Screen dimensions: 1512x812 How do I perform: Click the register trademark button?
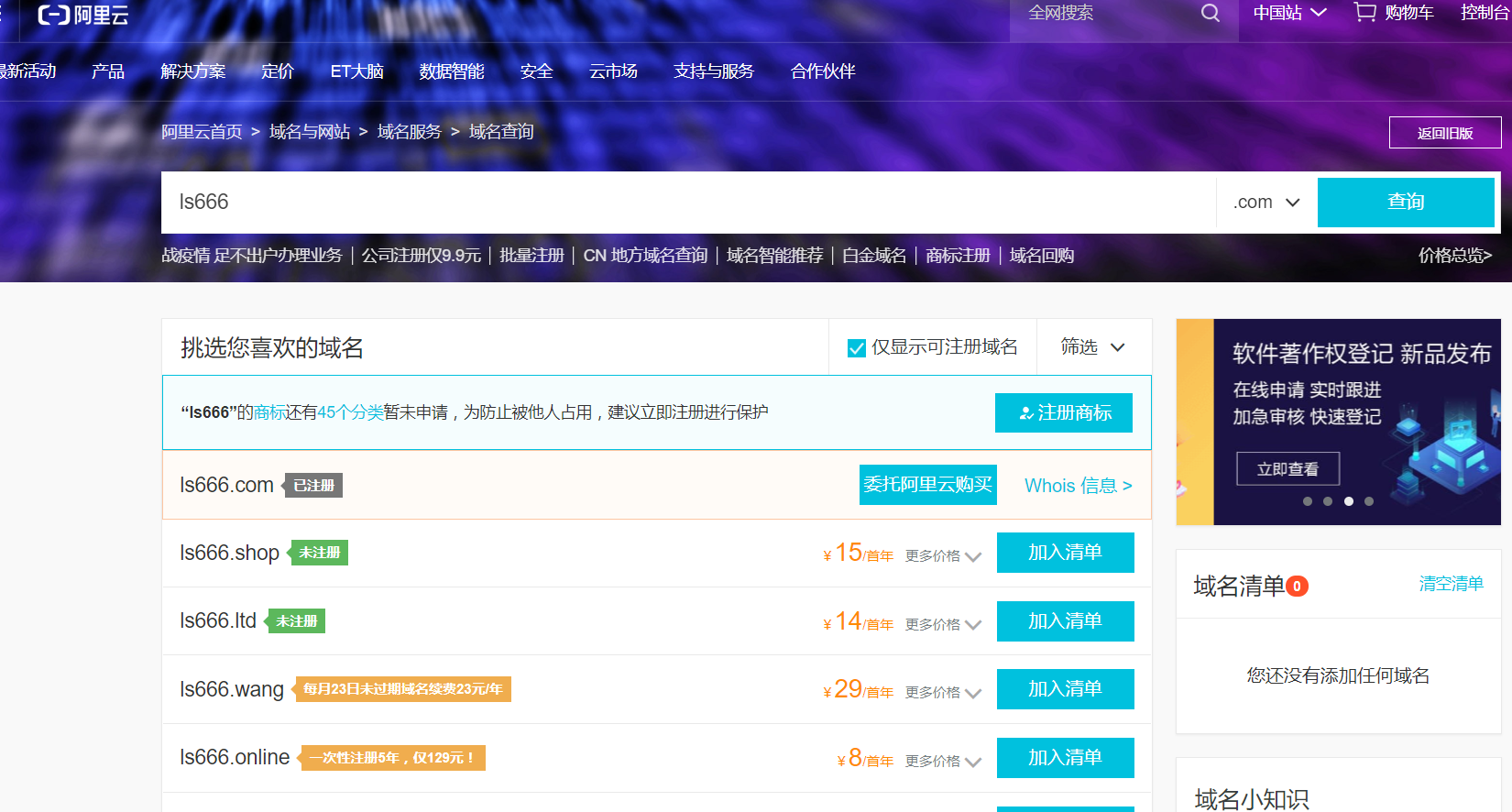(x=1063, y=412)
